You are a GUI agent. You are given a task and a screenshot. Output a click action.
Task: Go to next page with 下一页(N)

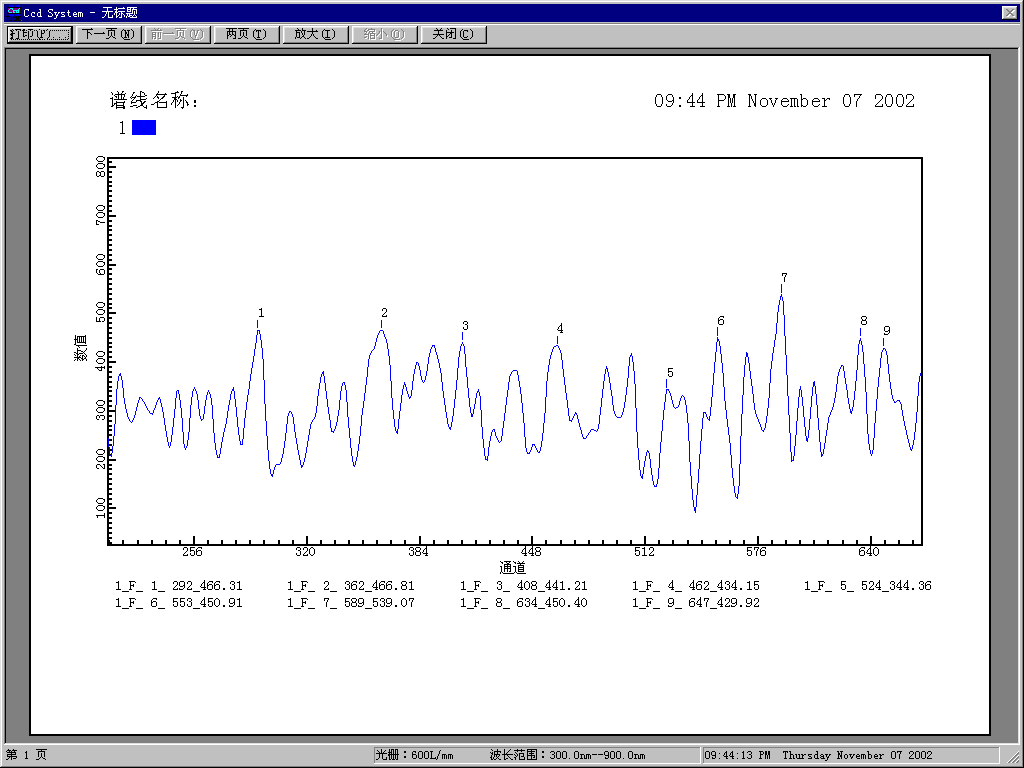108,35
